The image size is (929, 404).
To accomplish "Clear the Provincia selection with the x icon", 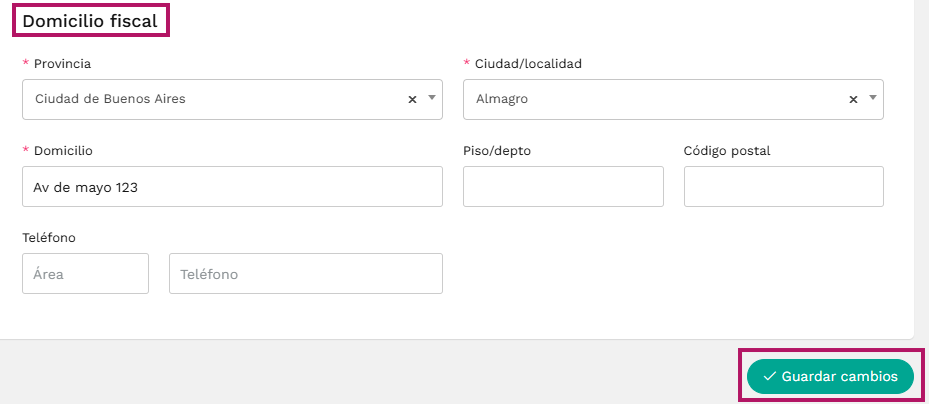I will click(x=412, y=100).
